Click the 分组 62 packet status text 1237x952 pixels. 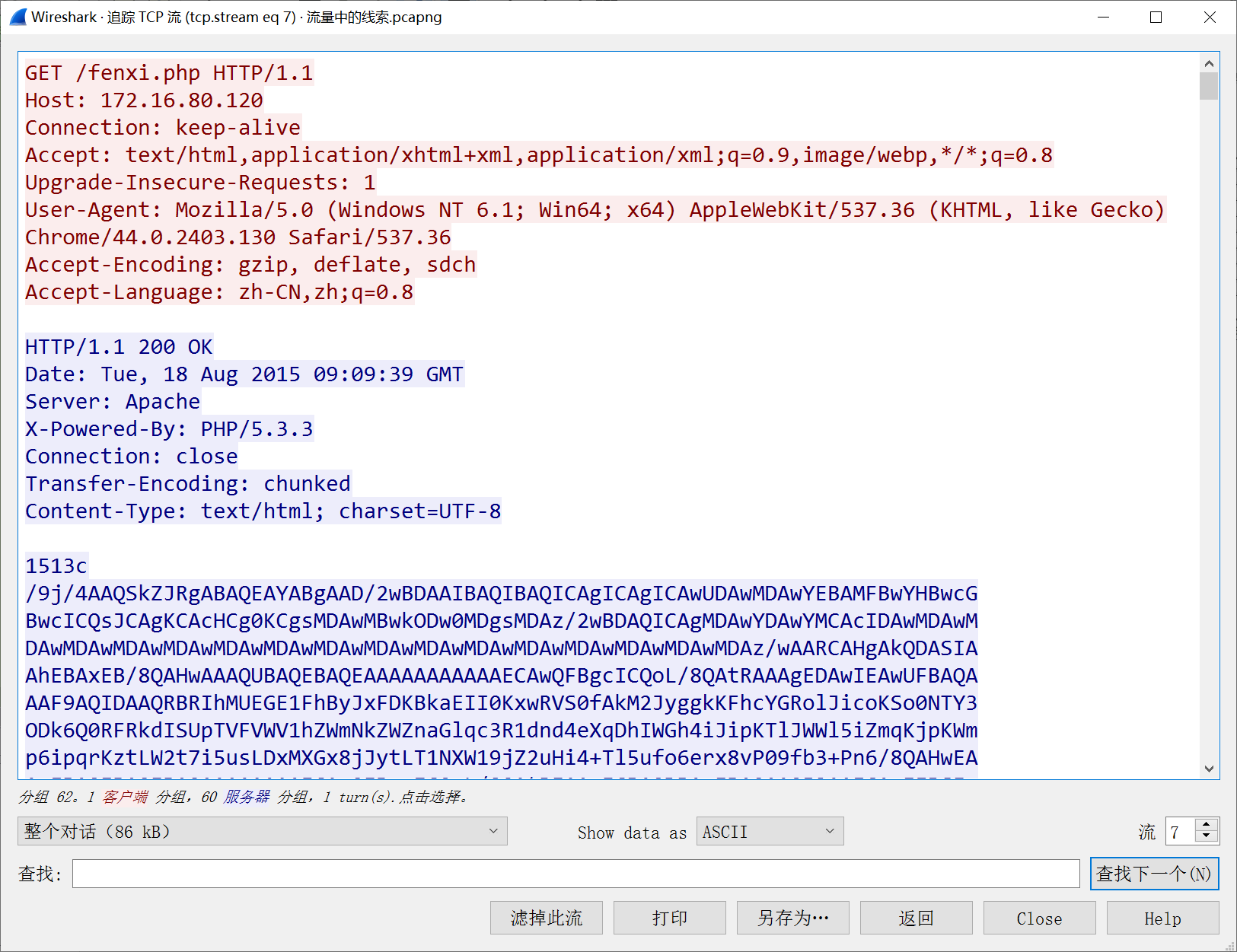(244, 797)
